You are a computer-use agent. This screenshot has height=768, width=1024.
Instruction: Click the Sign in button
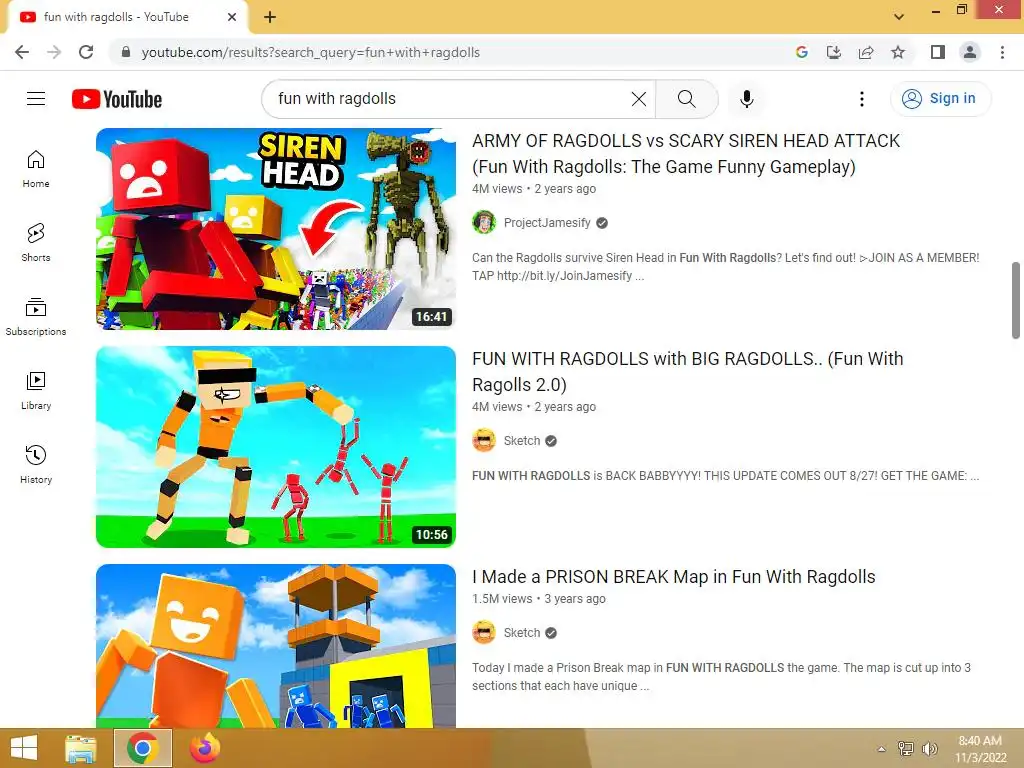coord(940,99)
